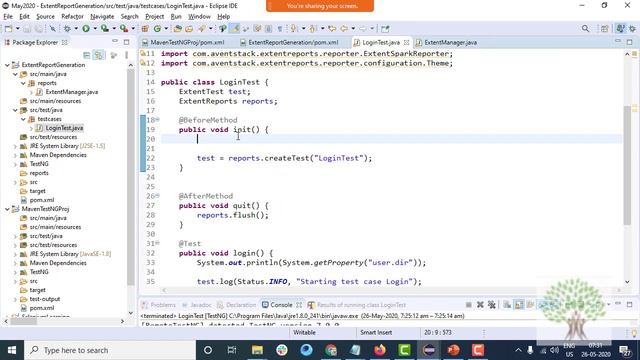Viewport: 640px width, 360px height.
Task: Open the Refactor menu
Action: pos(72,16)
